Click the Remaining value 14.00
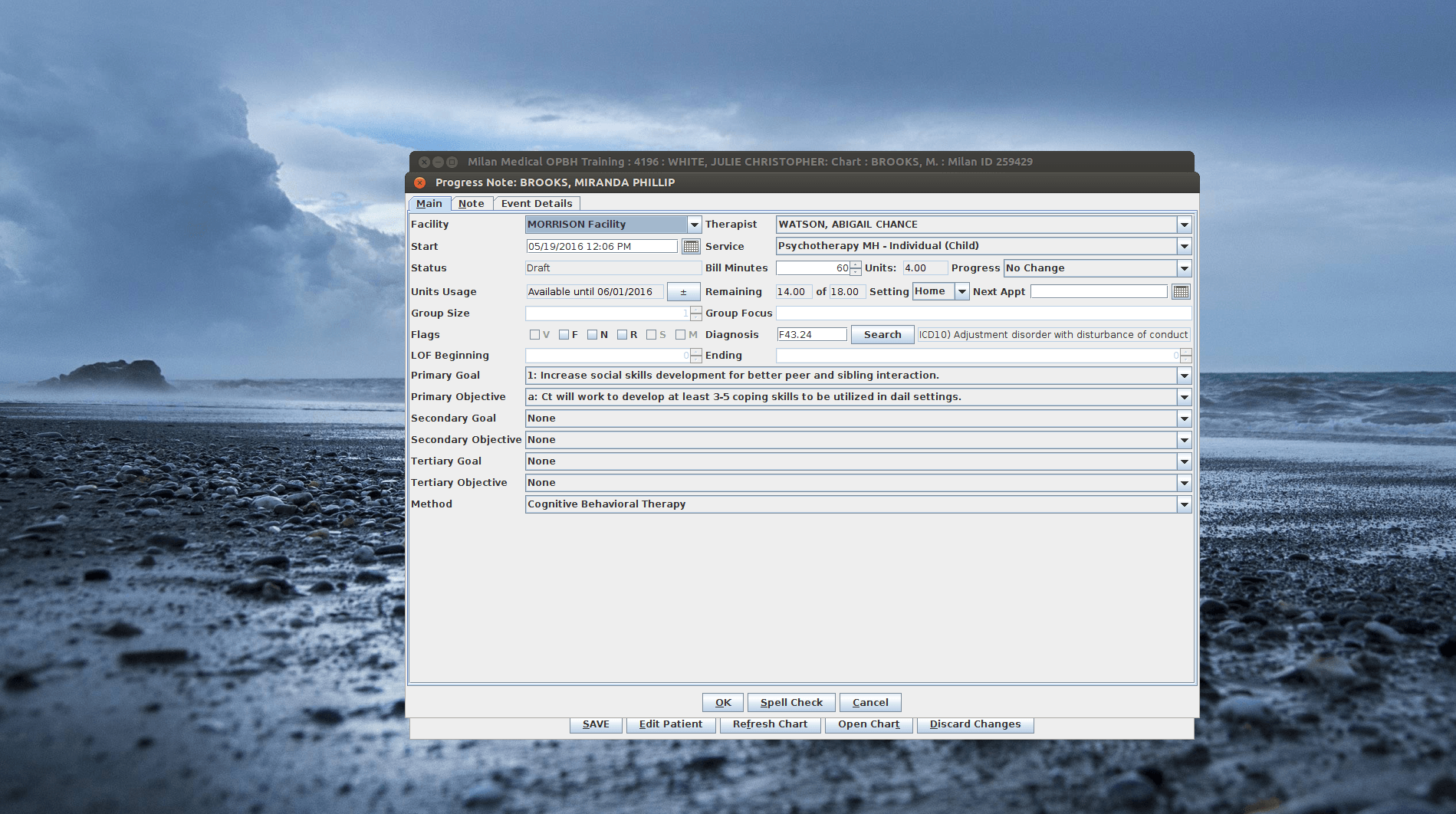The height and width of the screenshot is (814, 1456). [794, 291]
